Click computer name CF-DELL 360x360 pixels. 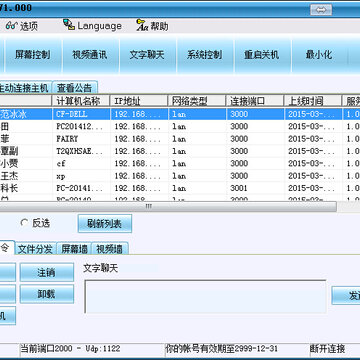(72, 114)
